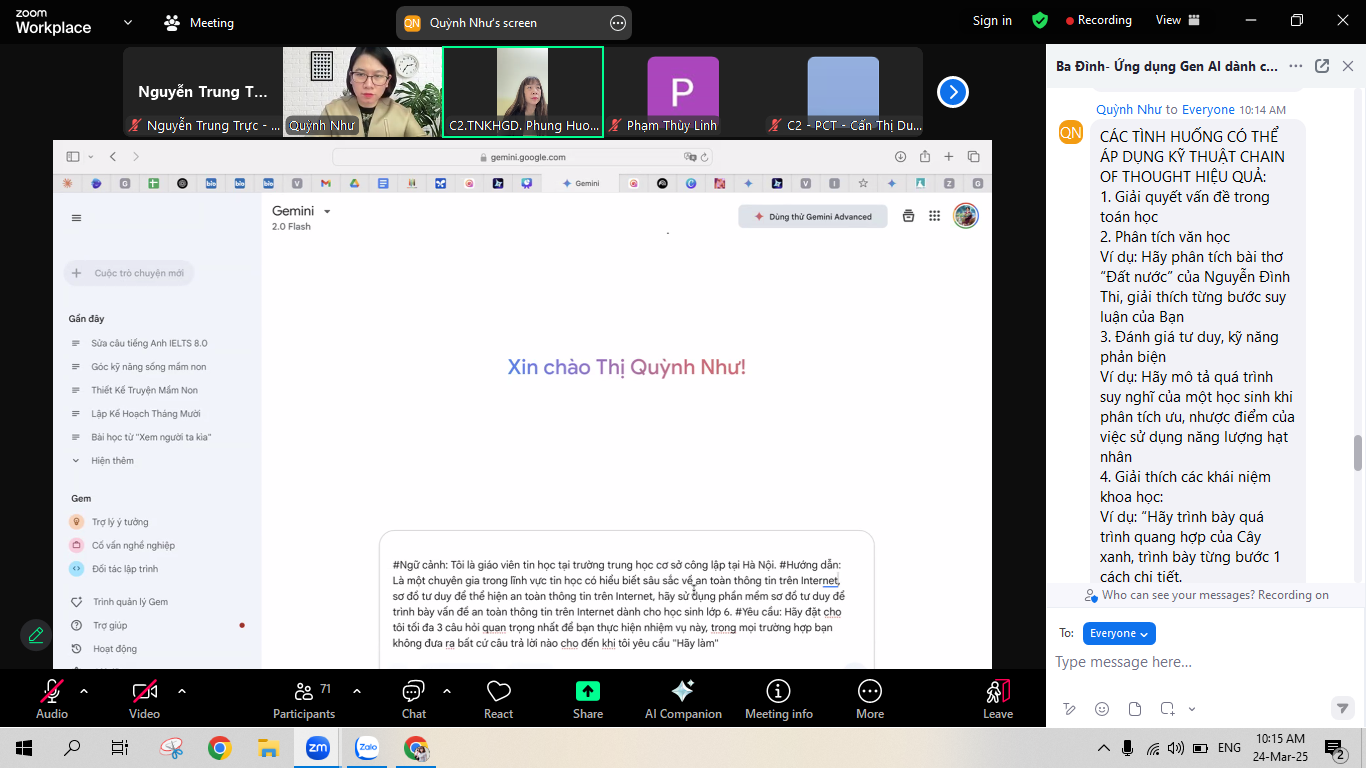The image size is (1366, 768).
Task: Show next participants with blue arrow
Action: [952, 92]
